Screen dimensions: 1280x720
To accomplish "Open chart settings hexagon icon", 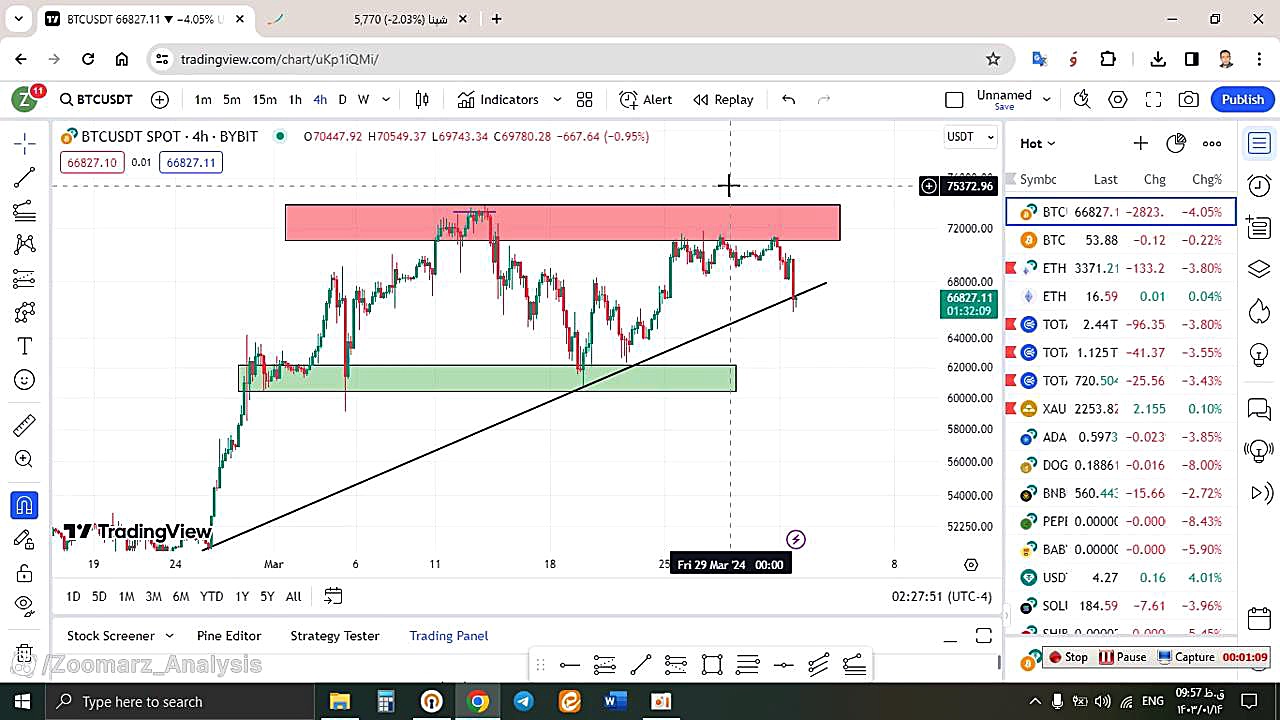I will click(1118, 99).
